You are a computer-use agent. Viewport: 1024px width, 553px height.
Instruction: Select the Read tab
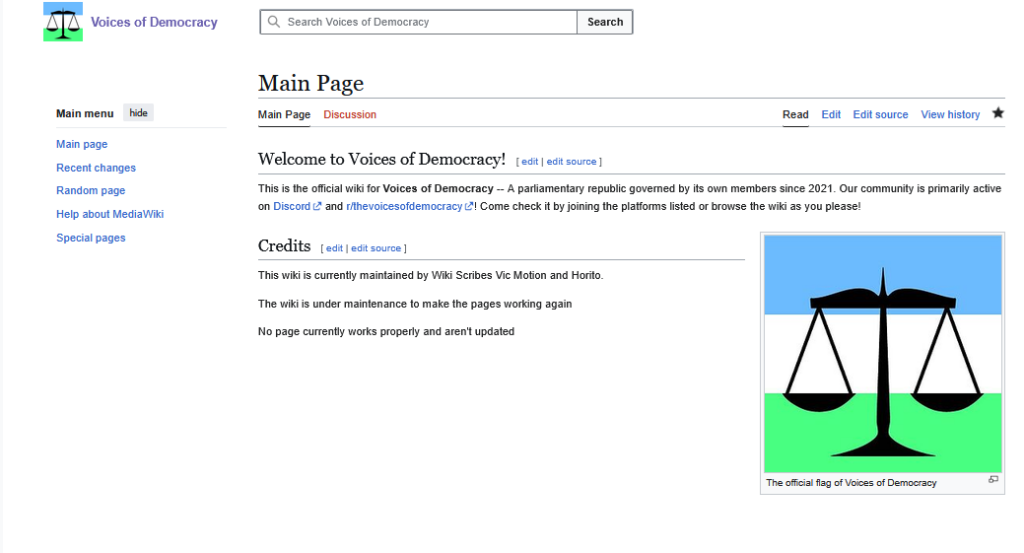(795, 114)
